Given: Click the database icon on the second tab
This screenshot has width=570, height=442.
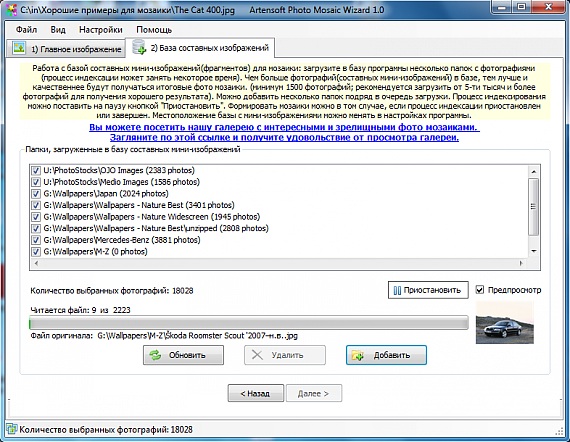Looking at the screenshot, I should pyautogui.click(x=139, y=48).
